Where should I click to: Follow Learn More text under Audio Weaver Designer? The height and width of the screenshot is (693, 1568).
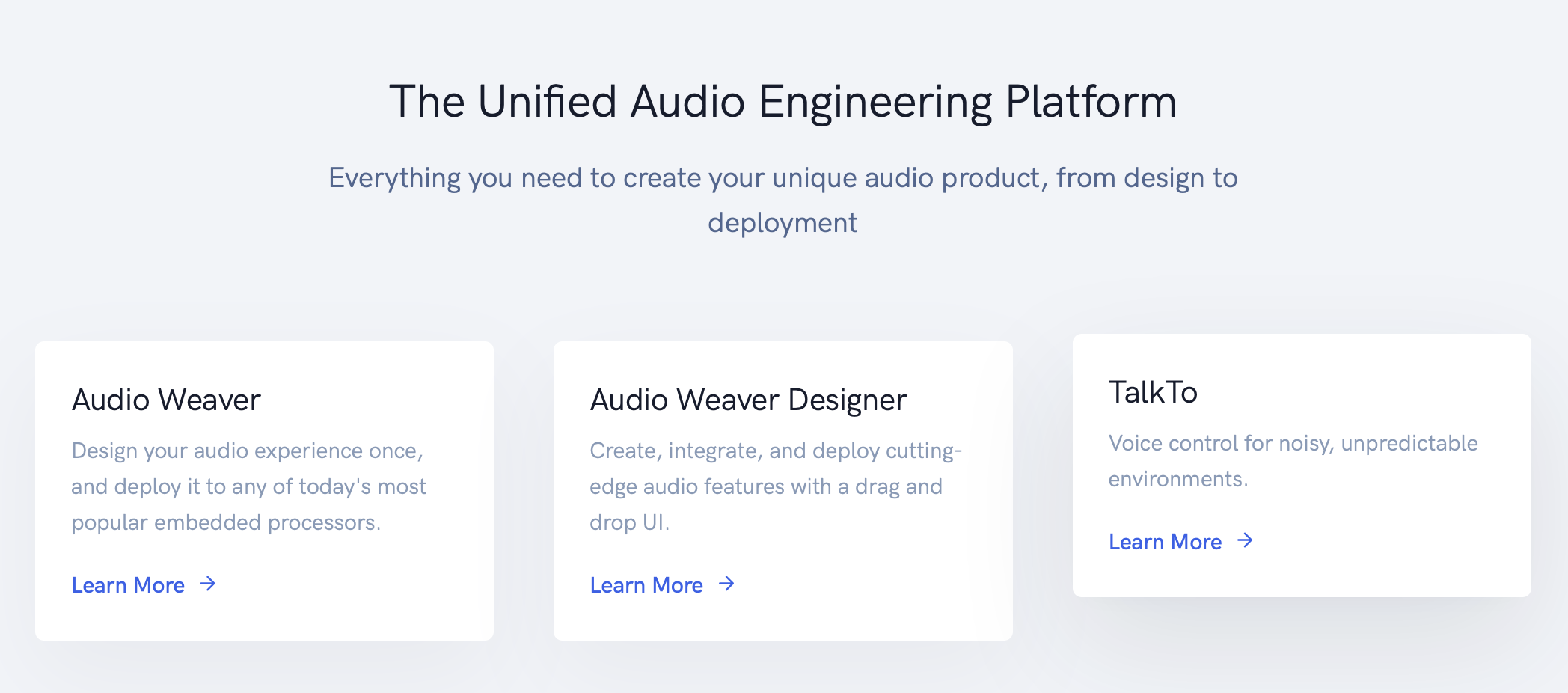click(646, 585)
